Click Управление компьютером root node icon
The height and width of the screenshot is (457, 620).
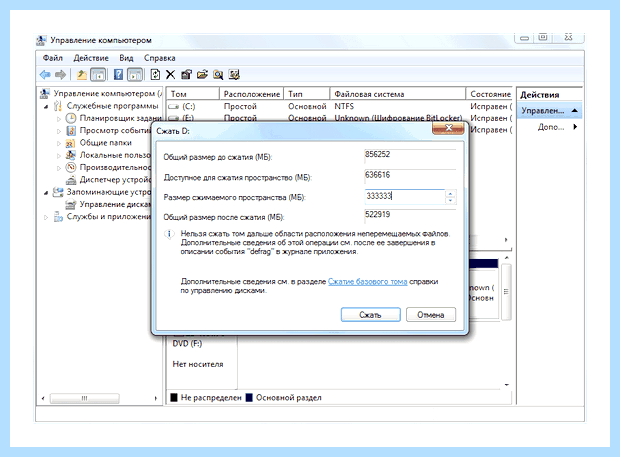45,94
